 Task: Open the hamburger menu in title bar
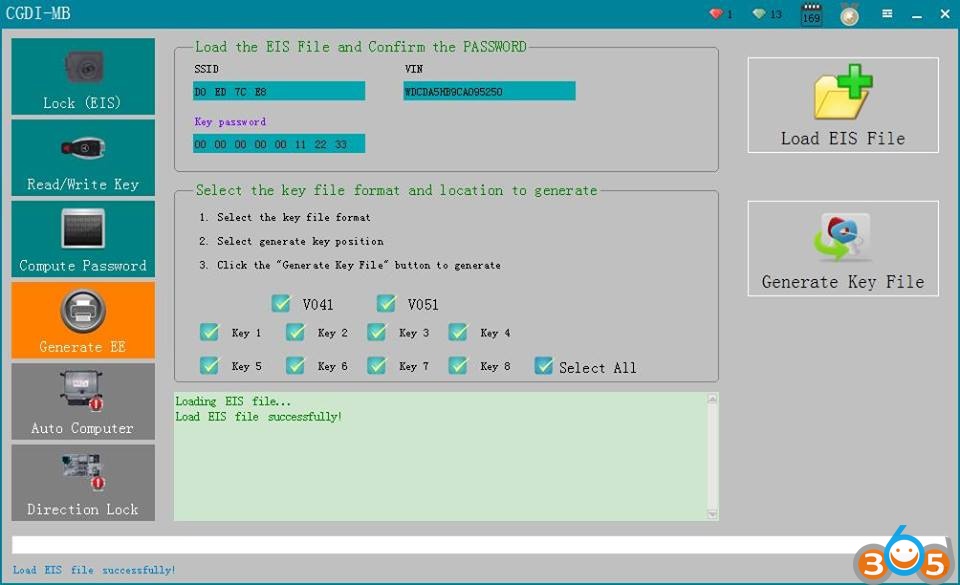click(x=887, y=14)
